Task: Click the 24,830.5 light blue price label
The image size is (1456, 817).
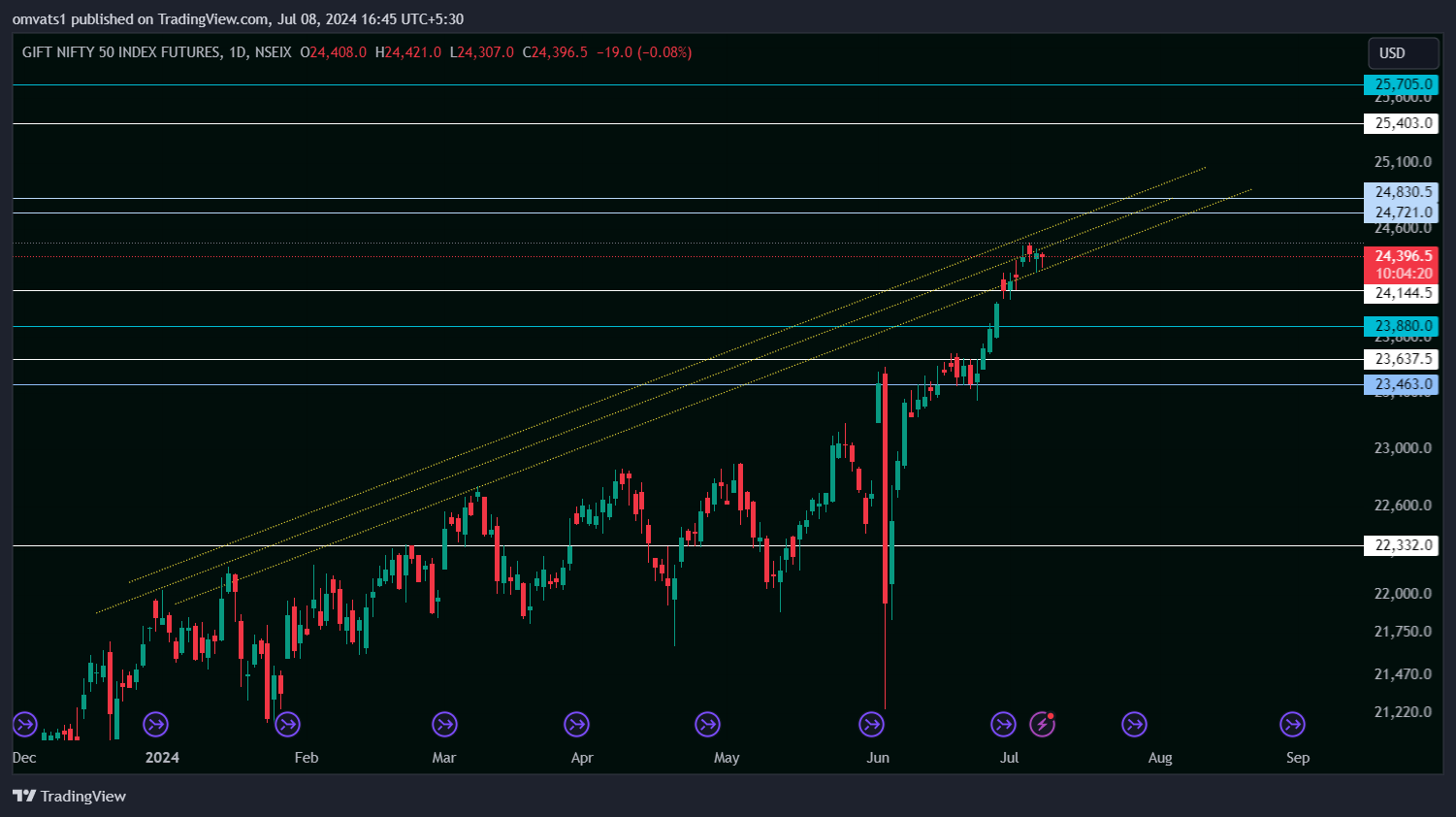Action: click(x=1402, y=192)
